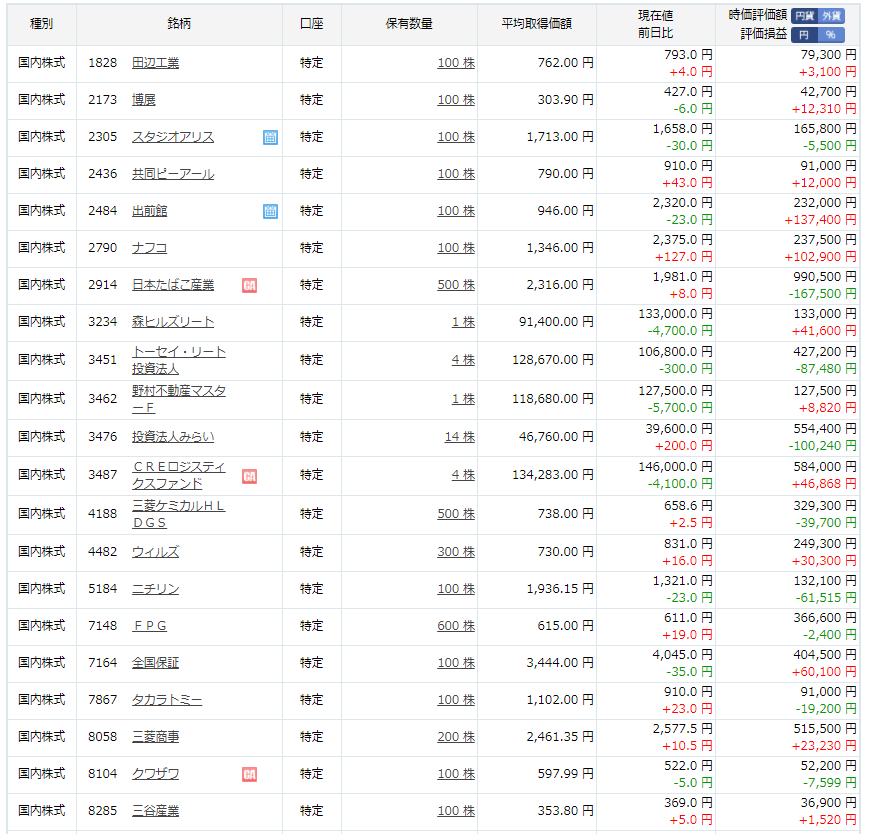The width and height of the screenshot is (870, 834).
Task: Click average price 2,461.35 円
Action: pos(560,737)
